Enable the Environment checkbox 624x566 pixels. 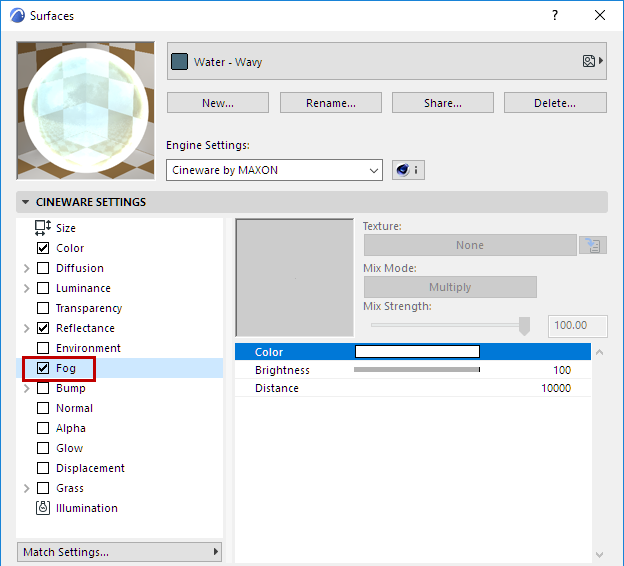pyautogui.click(x=43, y=348)
